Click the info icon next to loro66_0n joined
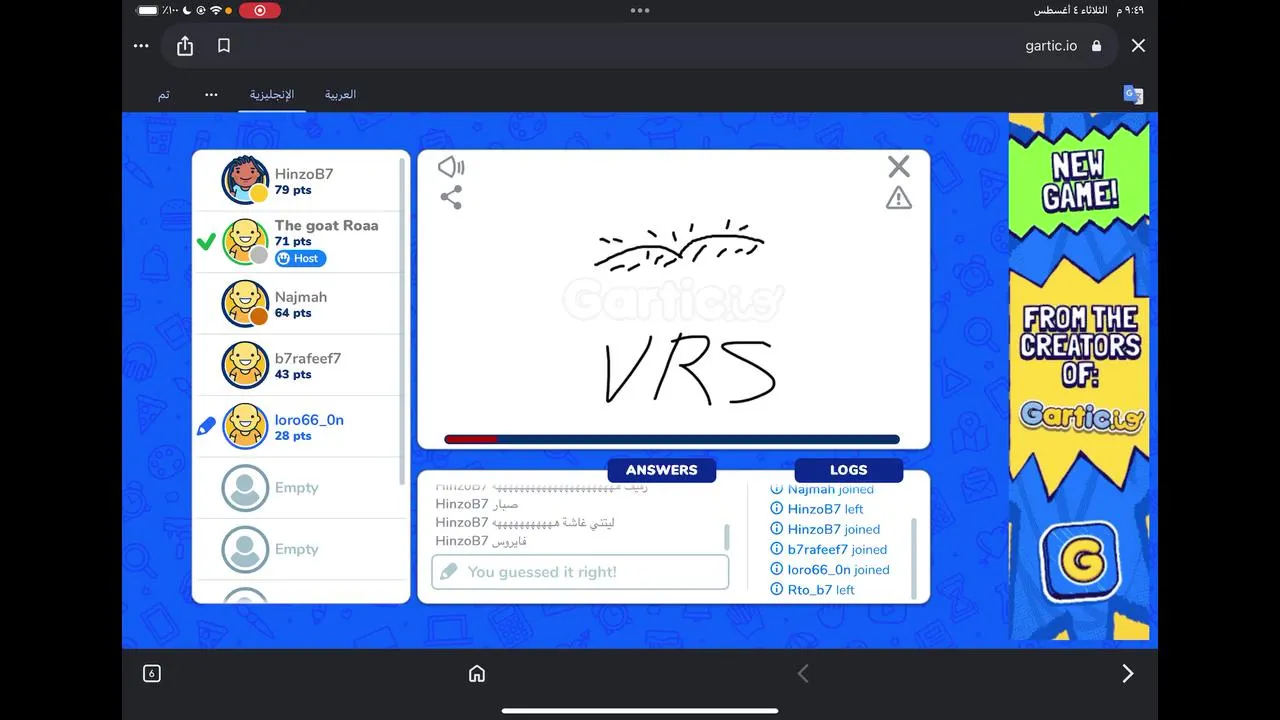 pos(777,569)
